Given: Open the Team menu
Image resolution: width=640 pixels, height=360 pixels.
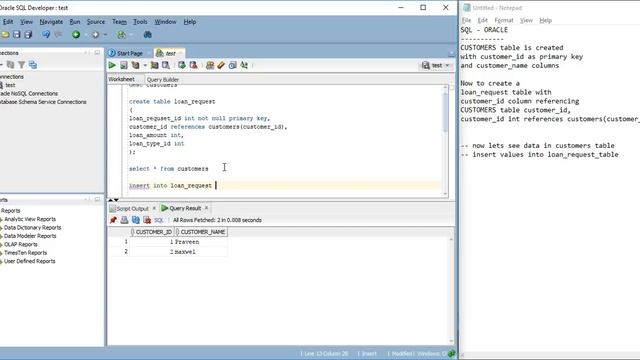Looking at the screenshot, I should [119, 22].
